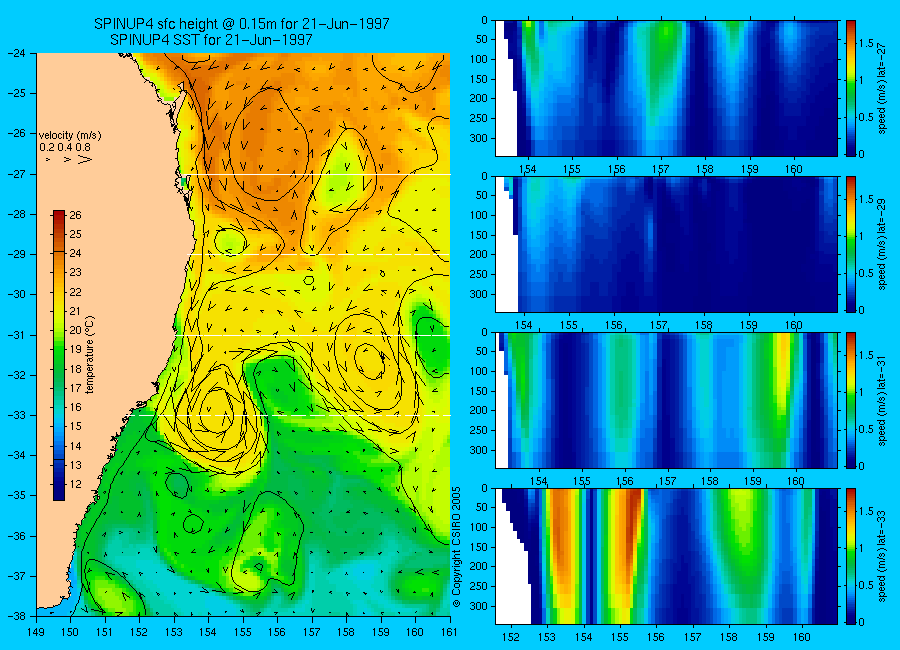The height and width of the screenshot is (650, 900).
Task: Click the "154" longitude label under the lat=-29 panel
Action: click(x=524, y=326)
